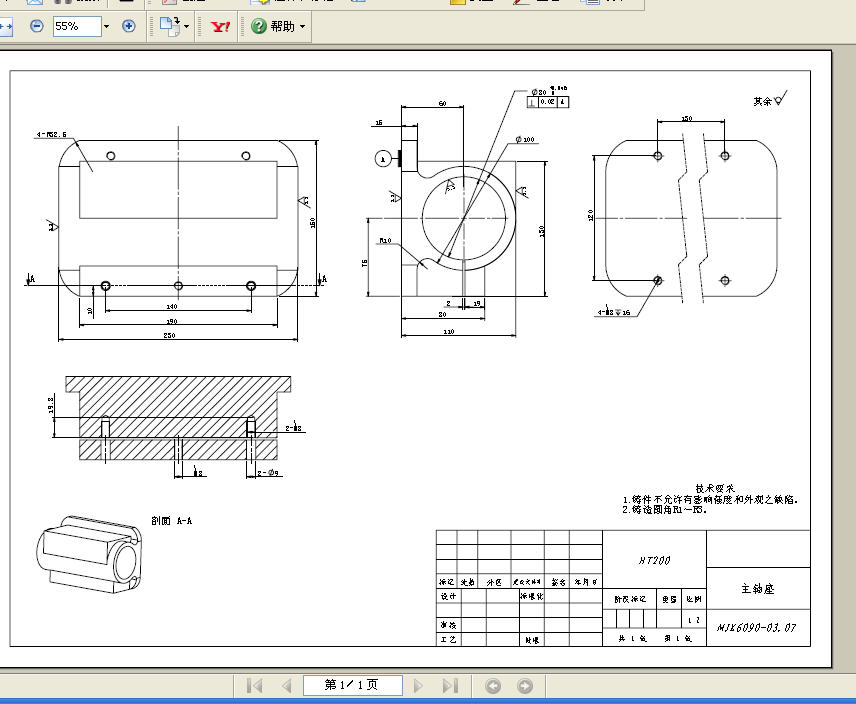Go to the next page arrow
The width and height of the screenshot is (856, 704).
[x=418, y=685]
